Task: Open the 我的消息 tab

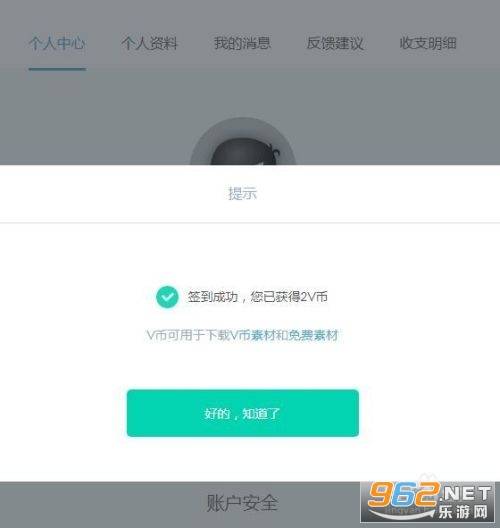Action: coord(242,43)
